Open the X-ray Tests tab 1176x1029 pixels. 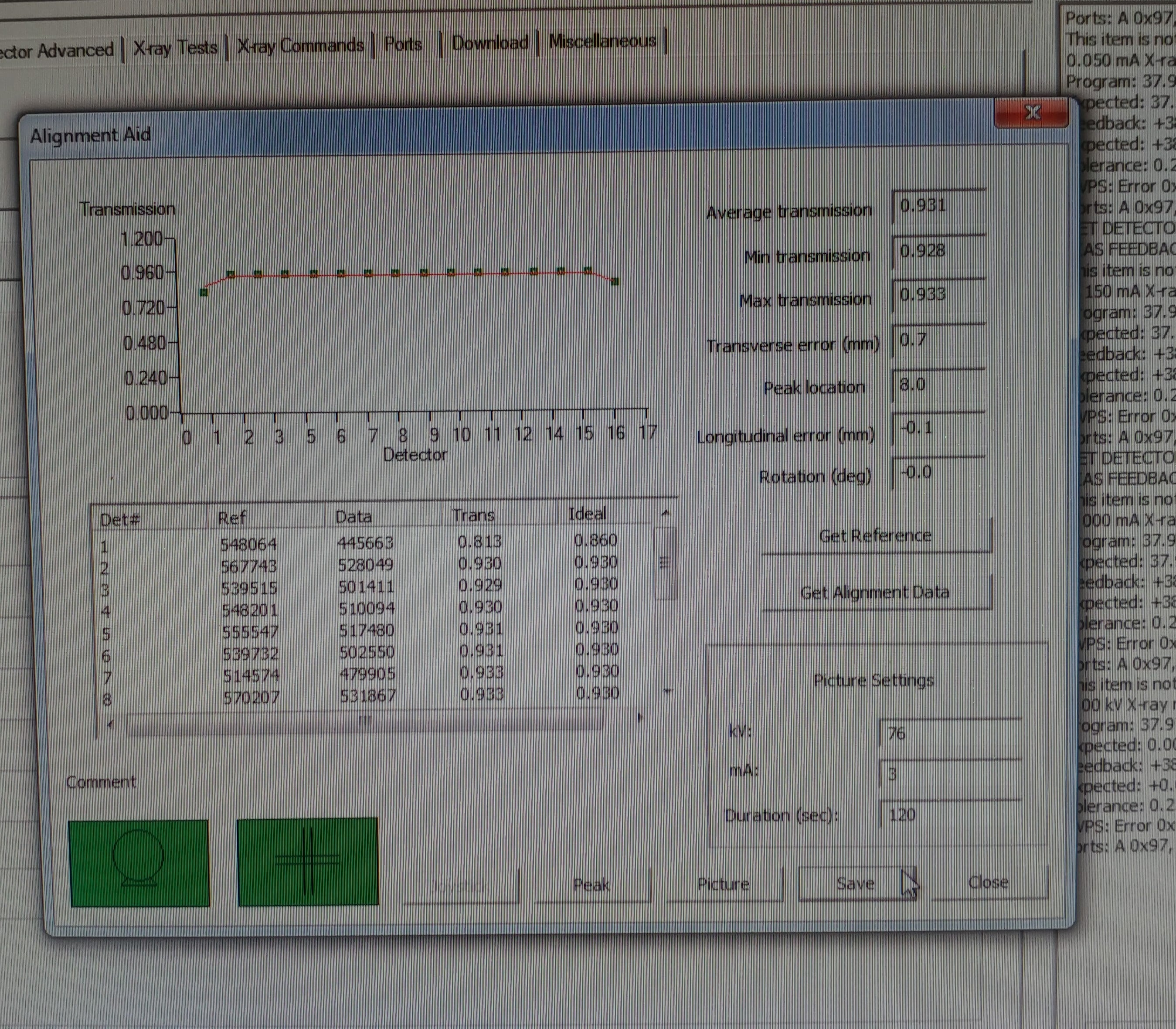[176, 48]
